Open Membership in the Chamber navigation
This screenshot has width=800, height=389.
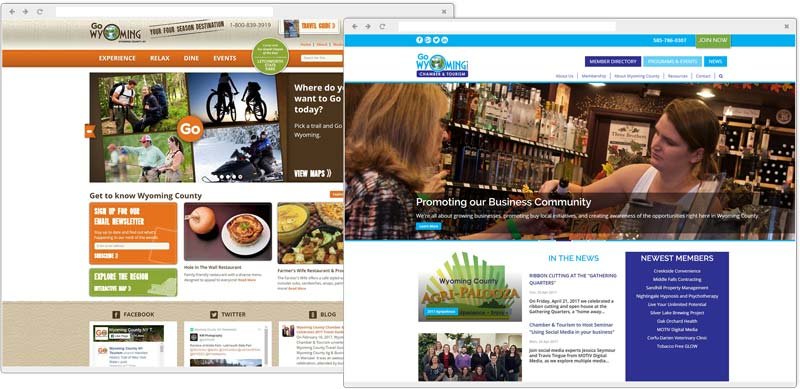594,76
